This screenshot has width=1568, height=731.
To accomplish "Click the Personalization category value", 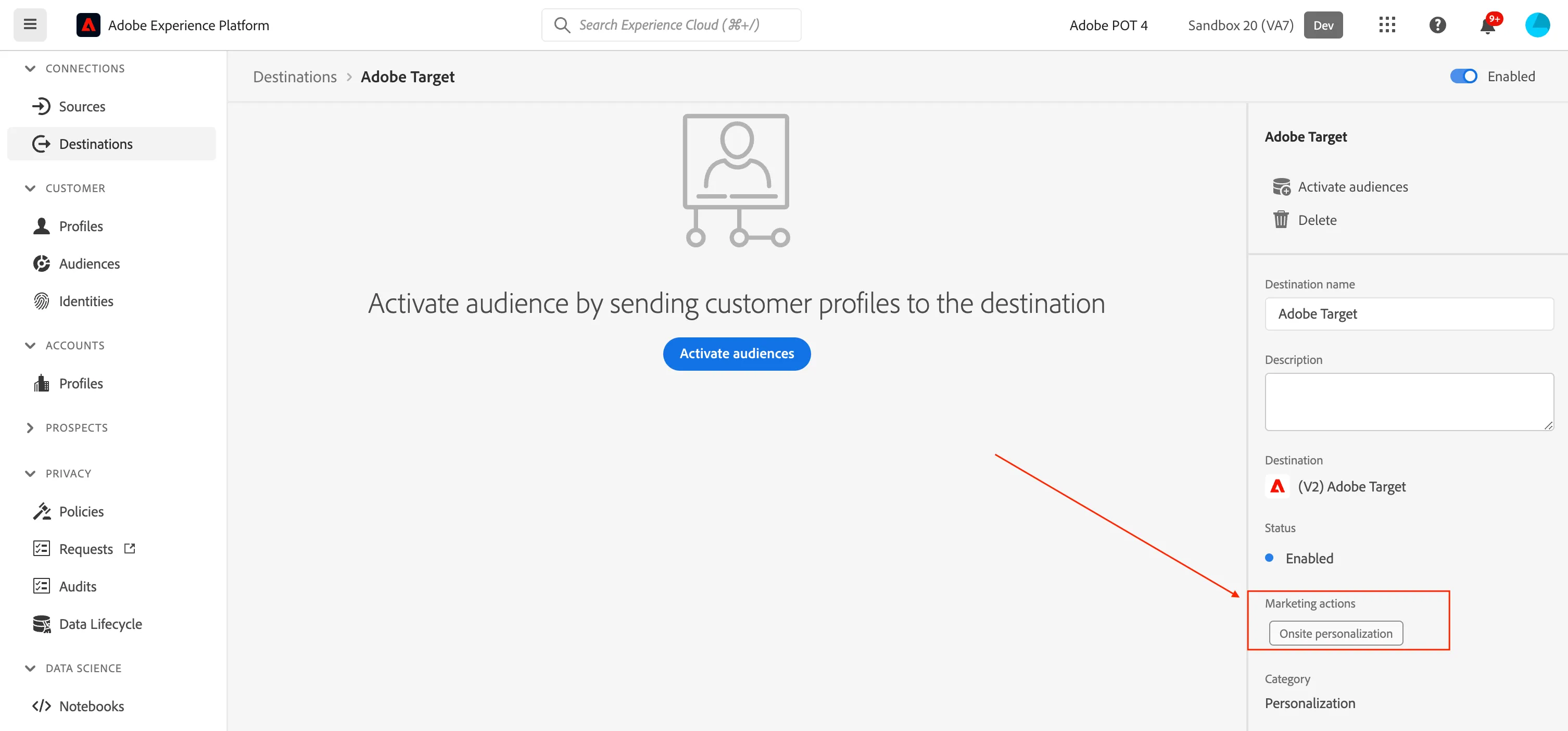I will tap(1310, 703).
